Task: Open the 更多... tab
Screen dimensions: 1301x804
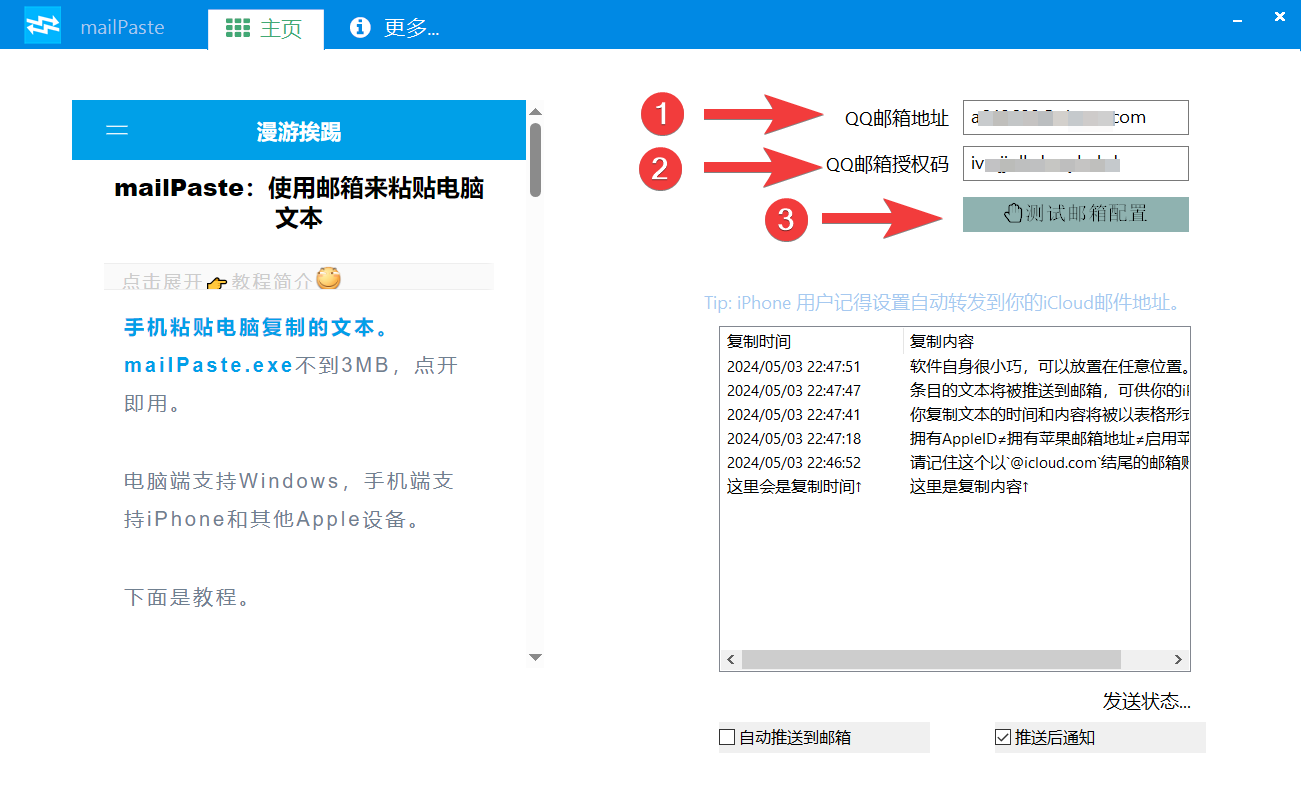Action: (397, 28)
